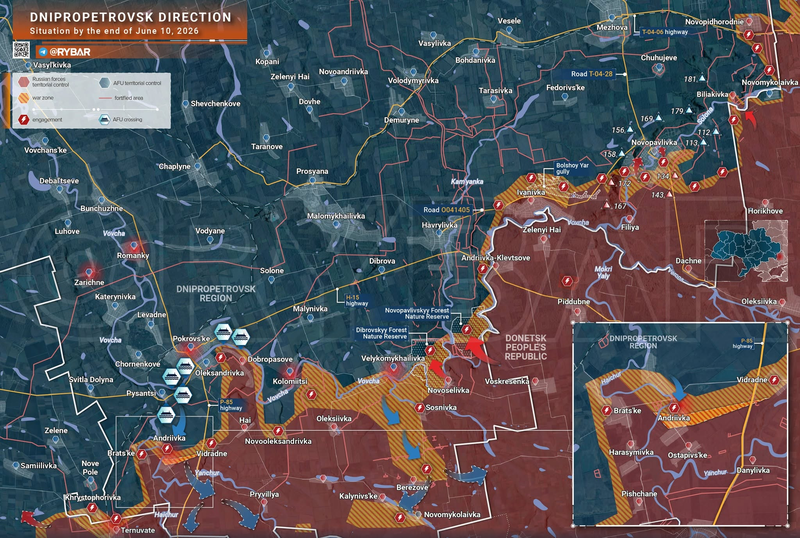Click the height 143 triangle marker
Screen dimensions: 800x538
point(669,194)
